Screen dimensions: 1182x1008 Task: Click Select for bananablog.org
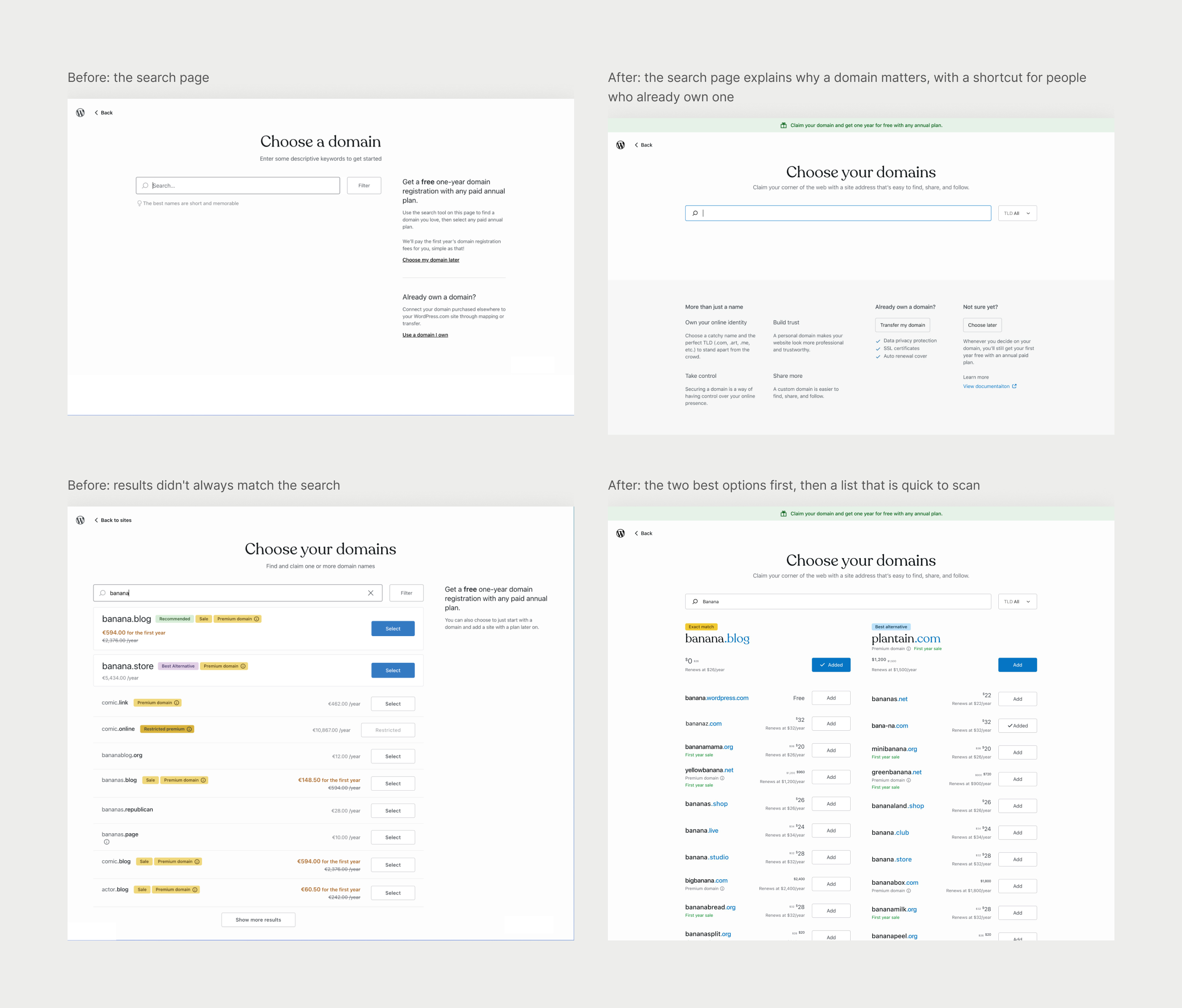click(x=393, y=756)
